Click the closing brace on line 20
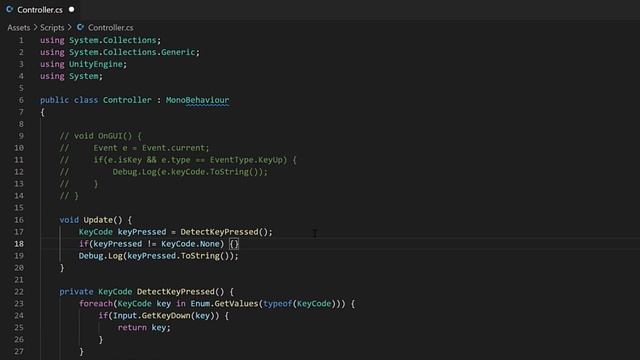Viewport: 640px width, 360px height. pos(62,268)
